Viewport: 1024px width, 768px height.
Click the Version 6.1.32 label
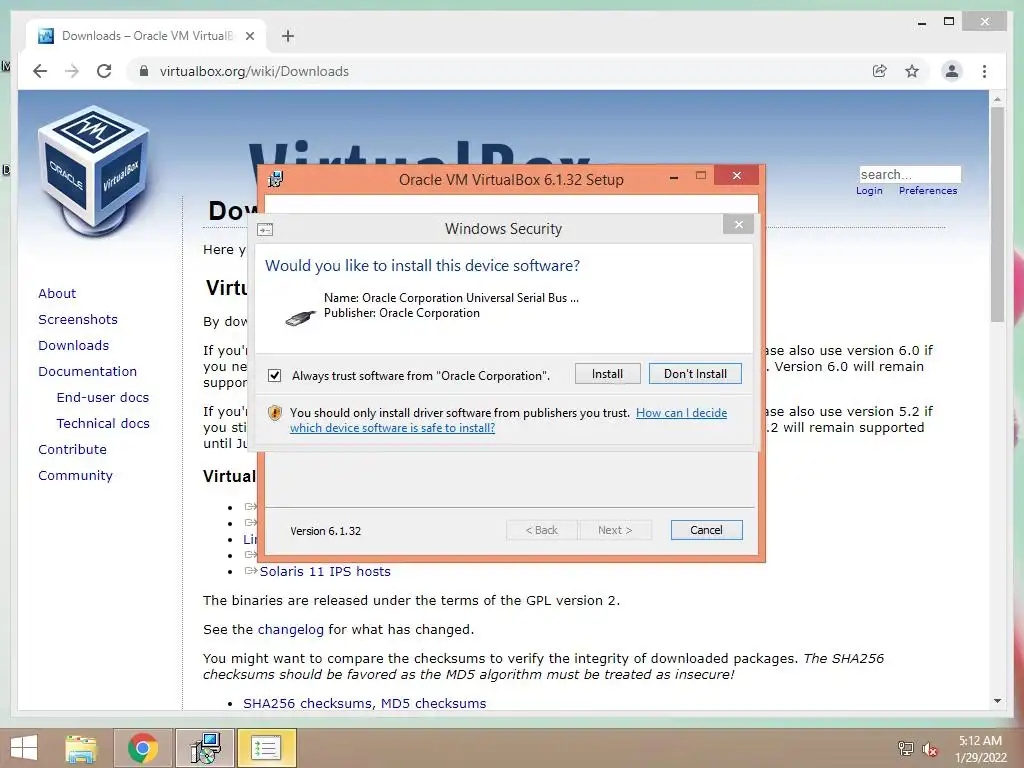(325, 531)
